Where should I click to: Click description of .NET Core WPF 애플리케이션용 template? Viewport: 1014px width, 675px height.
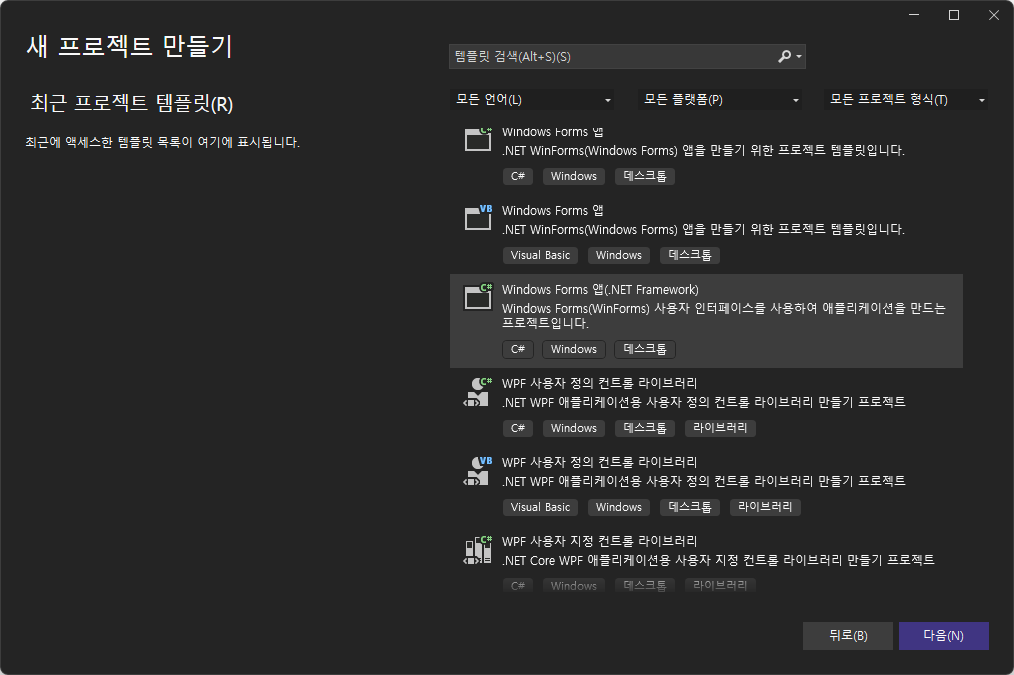pos(718,560)
